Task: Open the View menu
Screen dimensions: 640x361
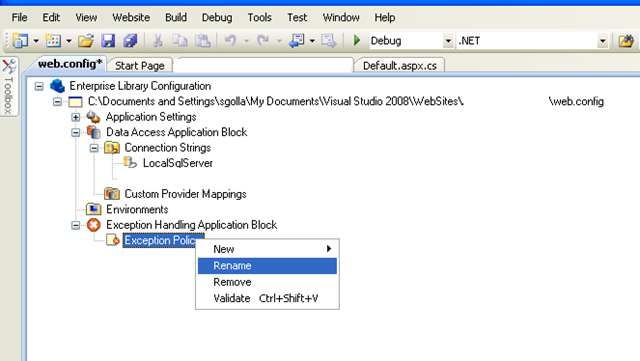Action: [x=86, y=18]
